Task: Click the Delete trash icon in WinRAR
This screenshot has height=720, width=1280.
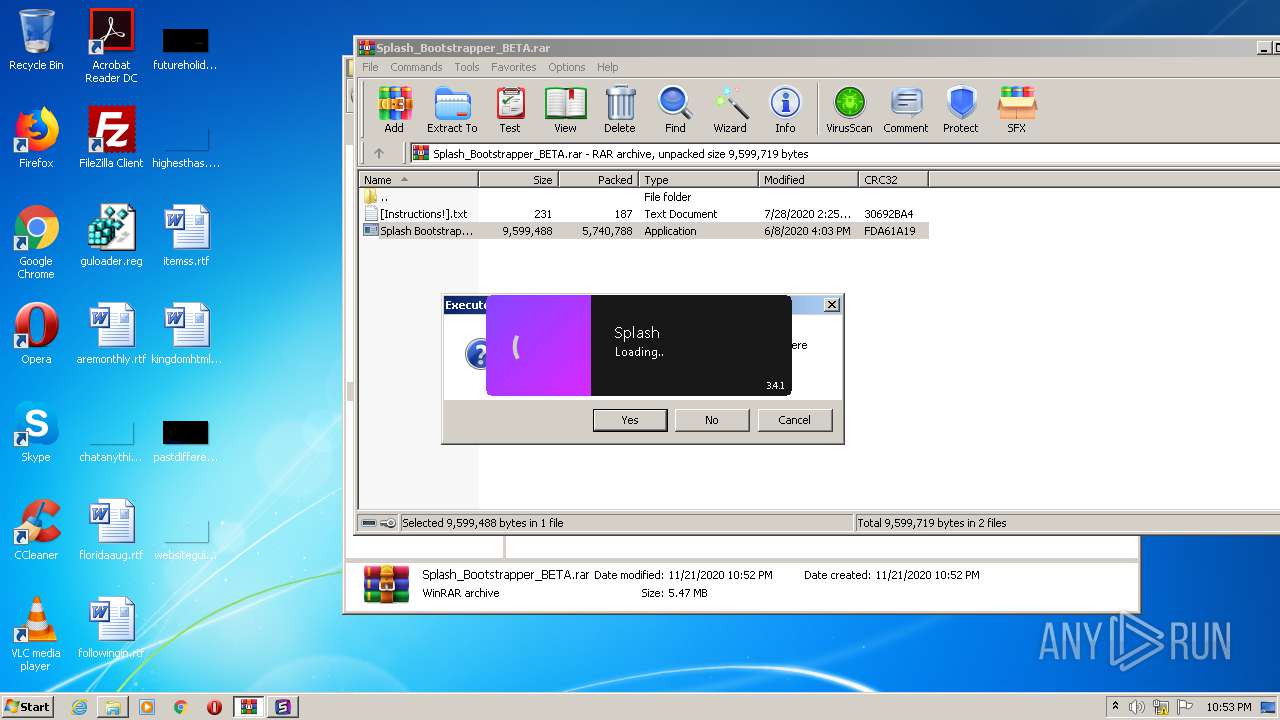Action: click(620, 110)
